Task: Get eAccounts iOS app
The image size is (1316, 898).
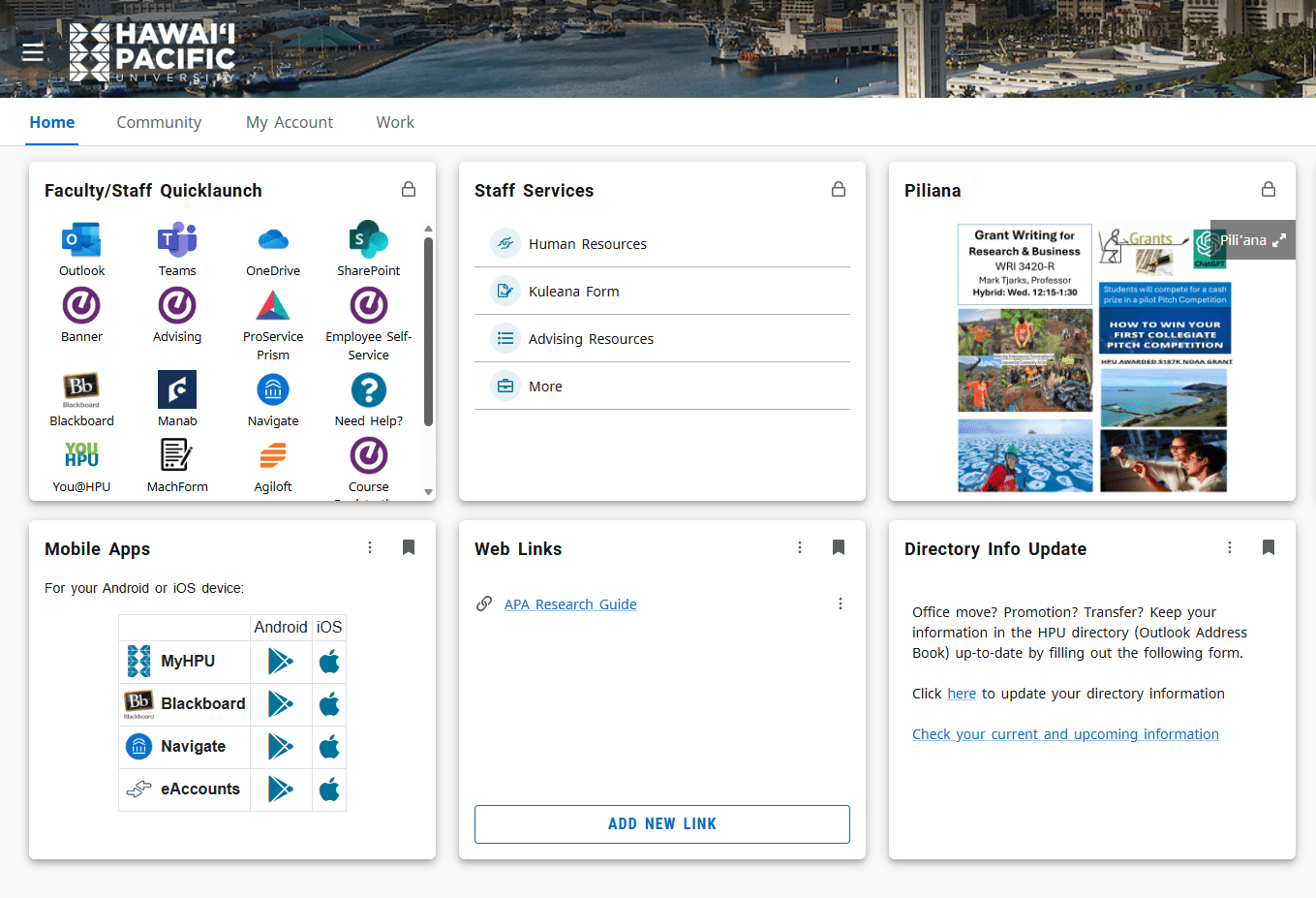Action: pyautogui.click(x=329, y=790)
